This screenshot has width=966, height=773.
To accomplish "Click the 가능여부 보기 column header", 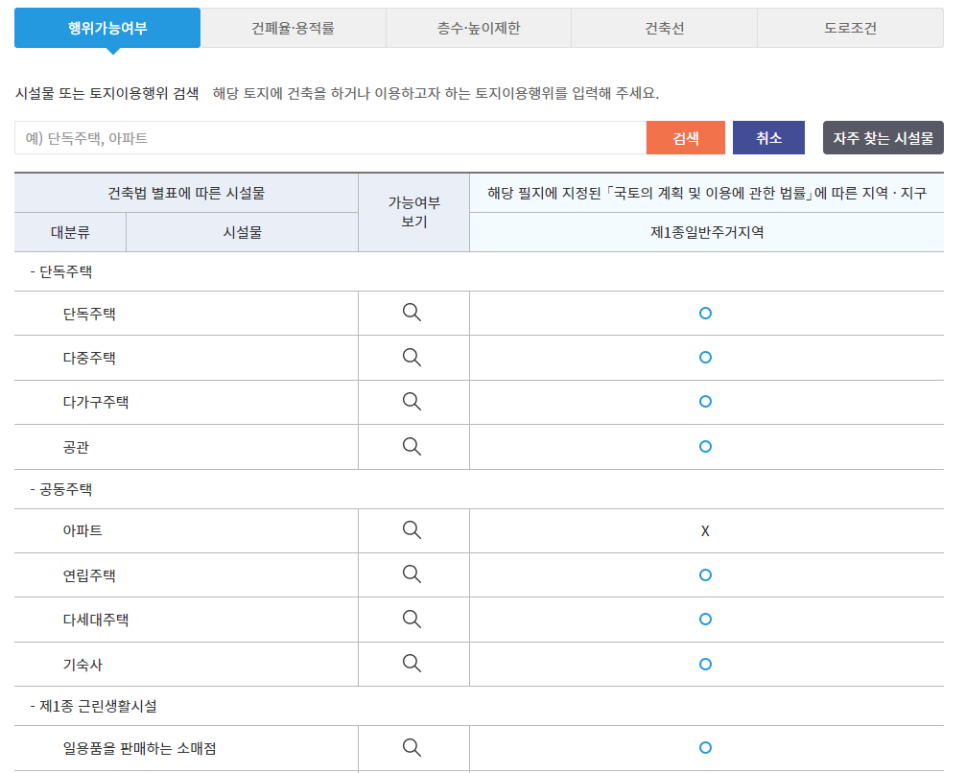I will pyautogui.click(x=414, y=212).
